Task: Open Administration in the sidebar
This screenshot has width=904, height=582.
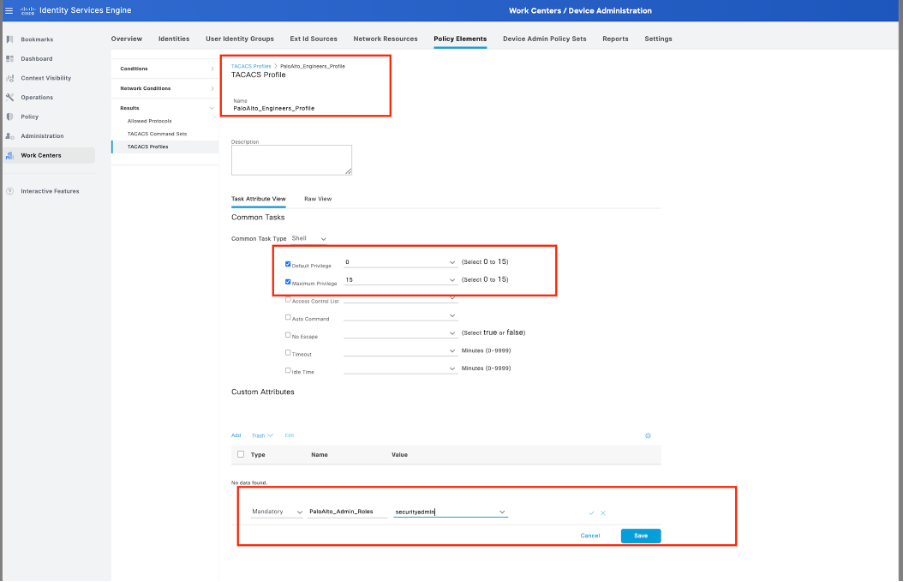Action: pyautogui.click(x=42, y=136)
